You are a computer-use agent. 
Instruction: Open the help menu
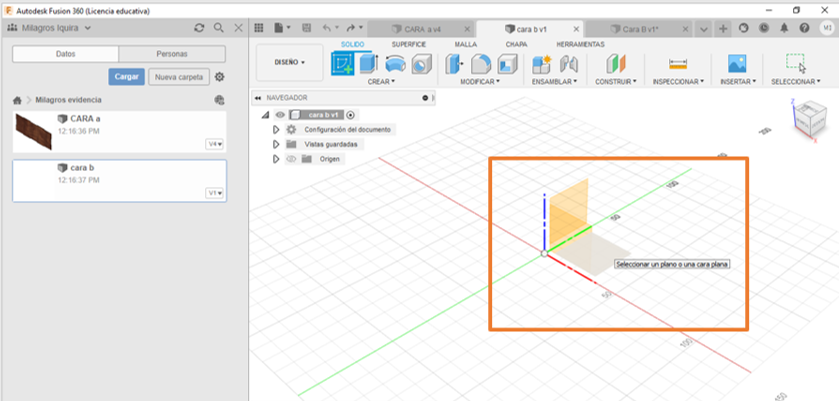[804, 28]
